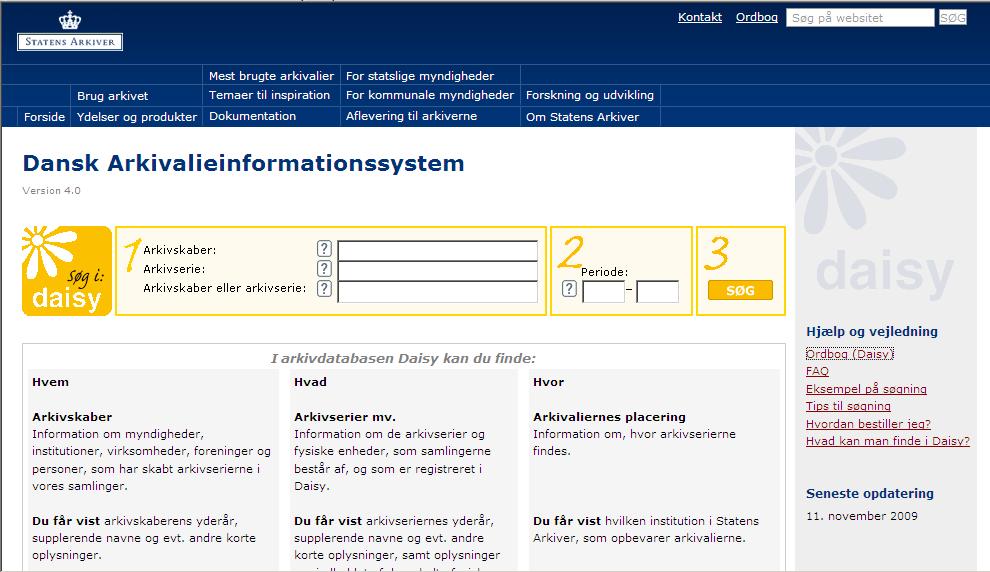Image resolution: width=990 pixels, height=572 pixels.
Task: Open 'Om Statens Arkiver' menu item
Action: point(582,117)
